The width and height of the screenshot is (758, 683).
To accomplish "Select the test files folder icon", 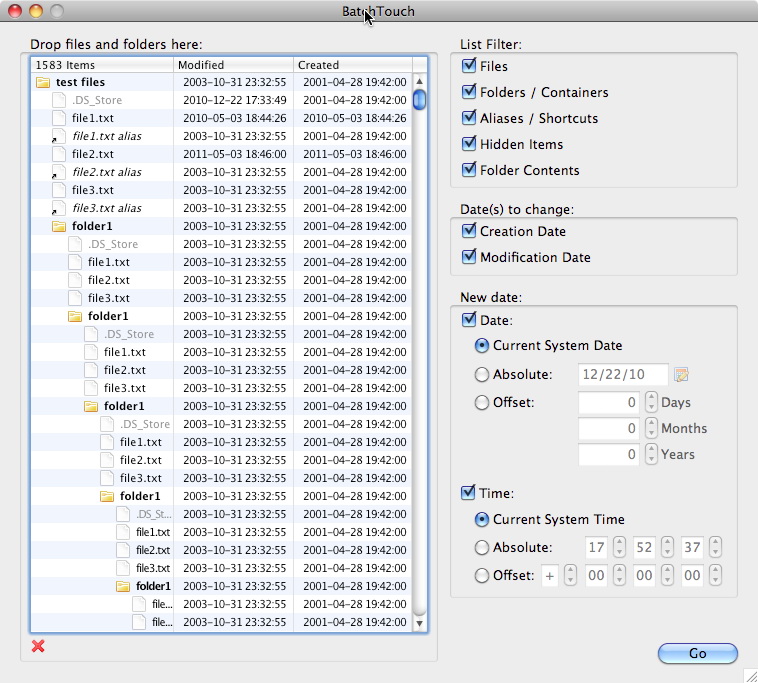I will pyautogui.click(x=43, y=82).
